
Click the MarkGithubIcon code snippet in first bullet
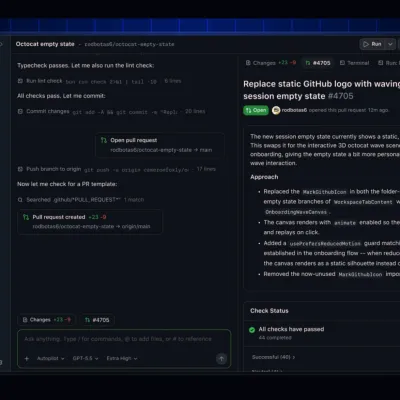[324, 192]
